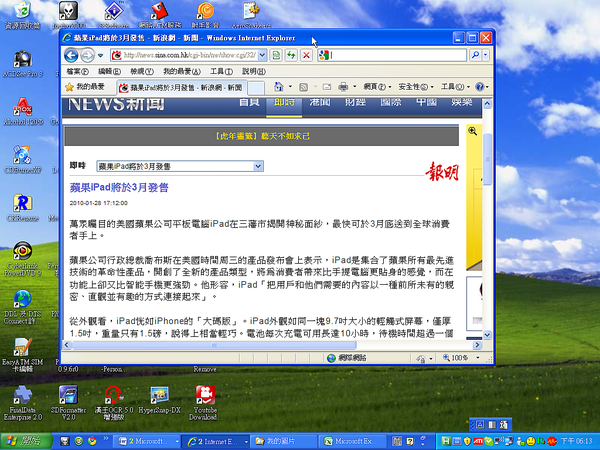Open 國際 news section

pyautogui.click(x=391, y=103)
